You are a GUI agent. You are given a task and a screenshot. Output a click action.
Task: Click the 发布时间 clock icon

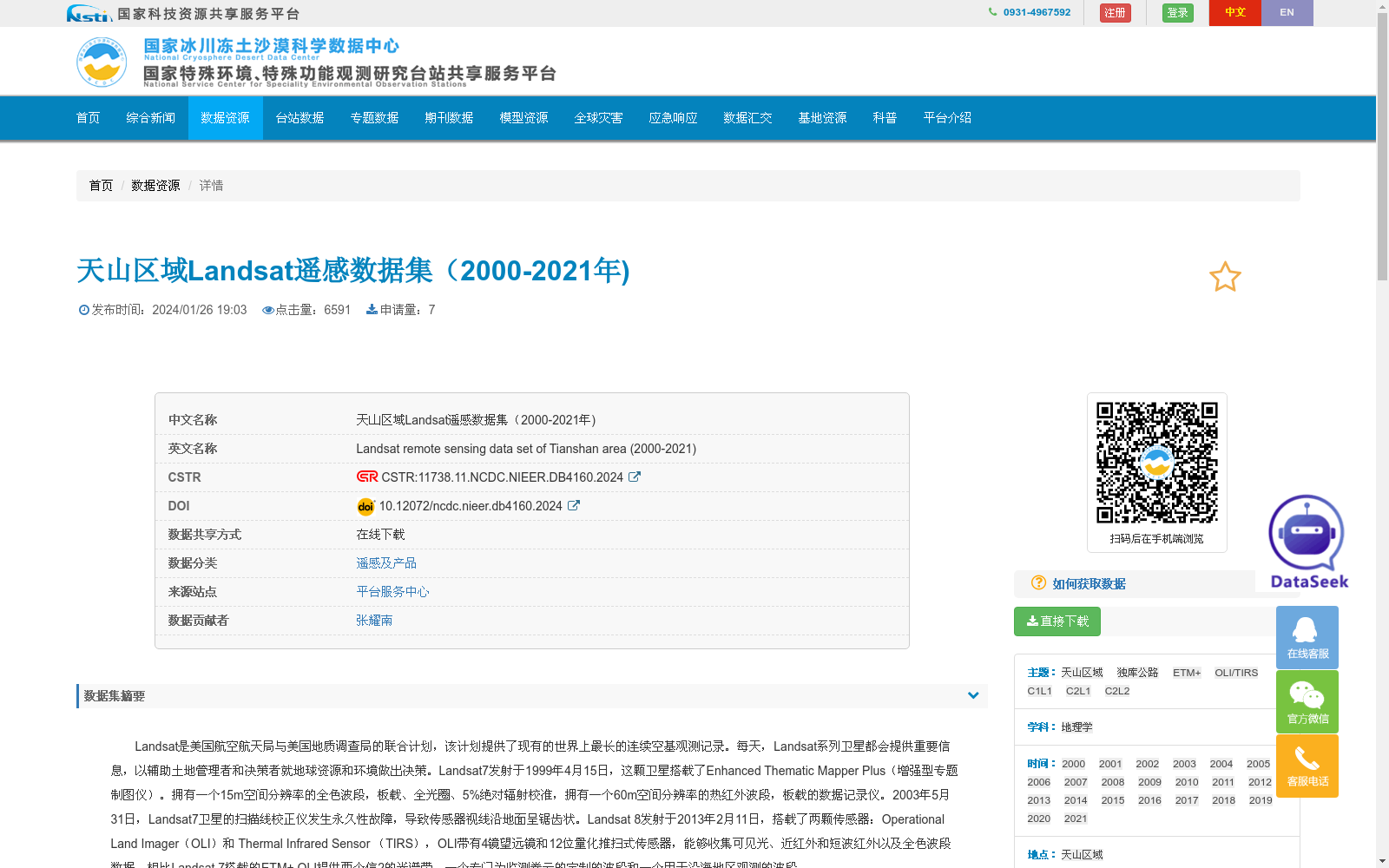coord(84,310)
